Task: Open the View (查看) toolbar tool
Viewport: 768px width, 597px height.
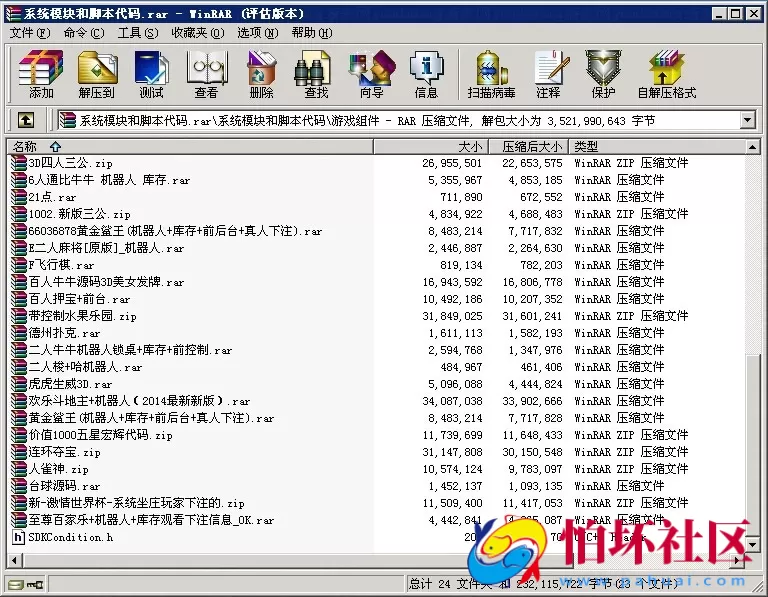Action: pos(206,74)
